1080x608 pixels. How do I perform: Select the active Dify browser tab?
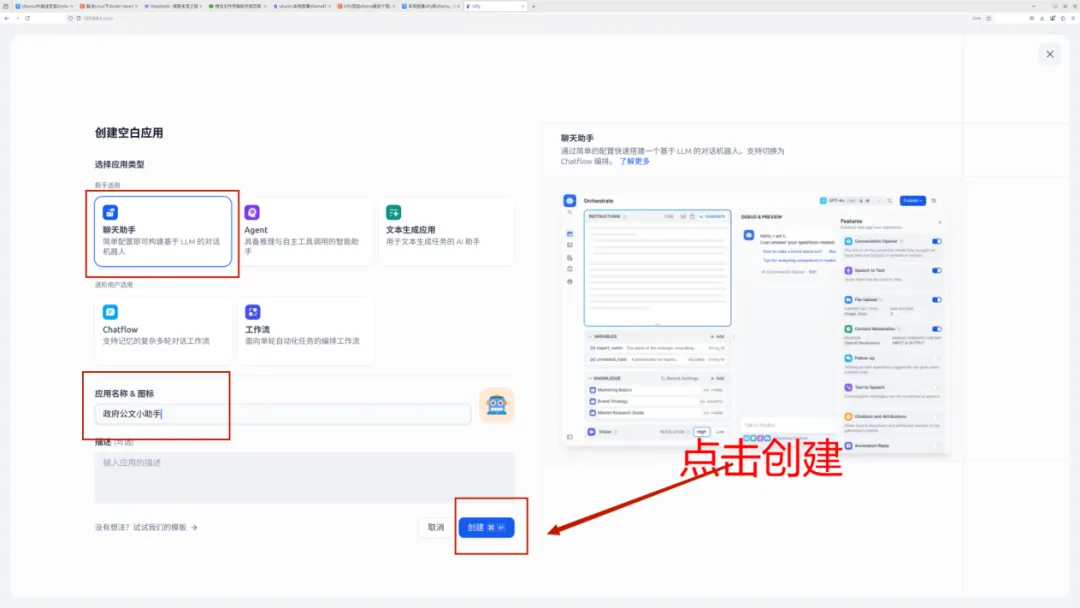coord(495,6)
